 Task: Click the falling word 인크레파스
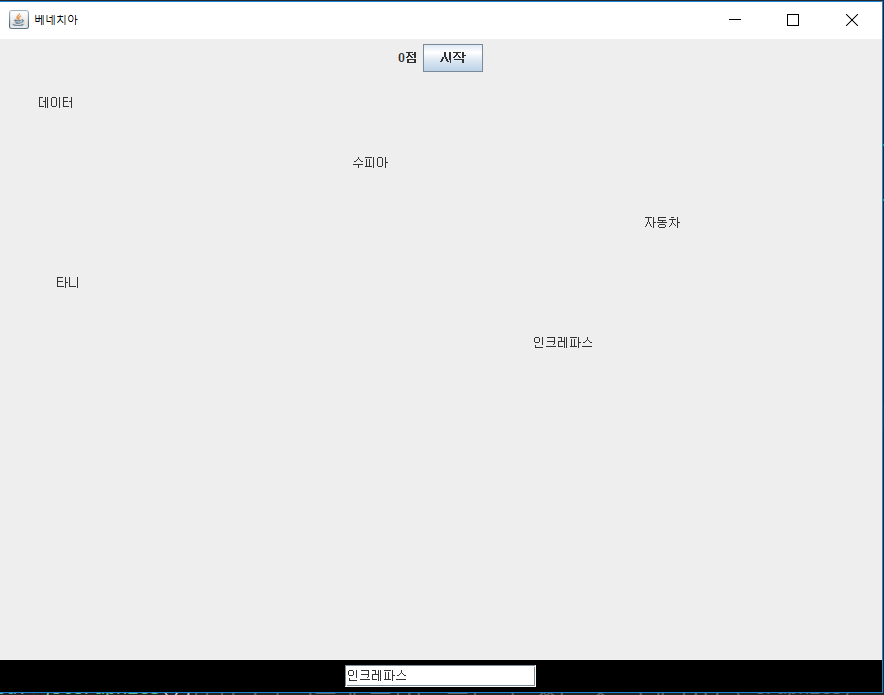(x=561, y=342)
